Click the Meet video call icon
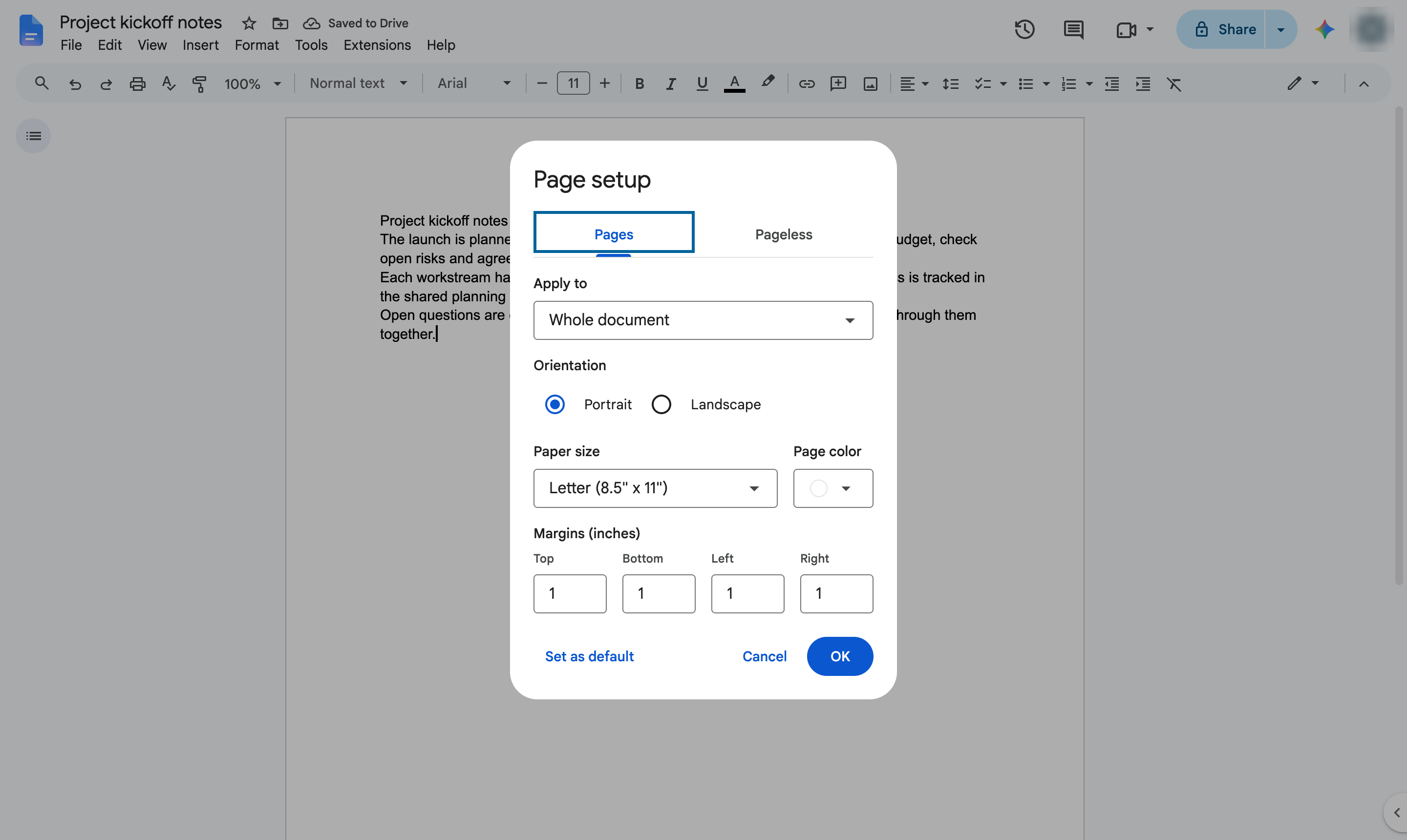 1126,29
